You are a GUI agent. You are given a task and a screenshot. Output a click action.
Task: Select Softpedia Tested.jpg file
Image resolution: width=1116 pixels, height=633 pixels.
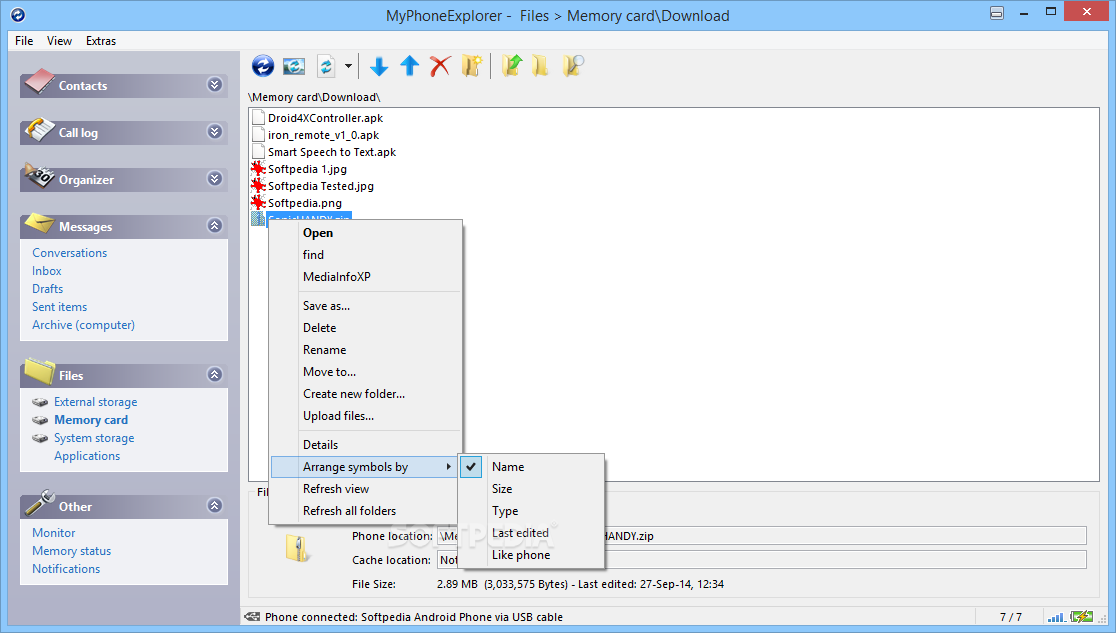pos(321,186)
